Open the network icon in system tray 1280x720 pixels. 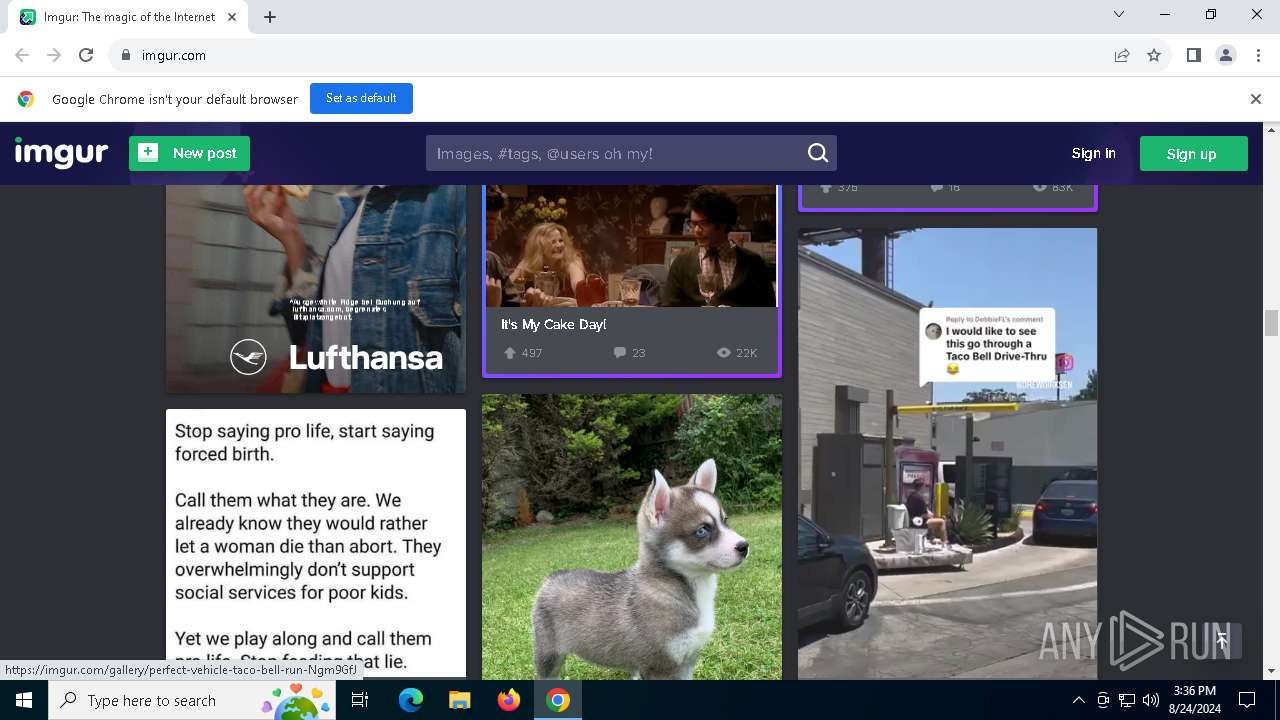point(1126,700)
